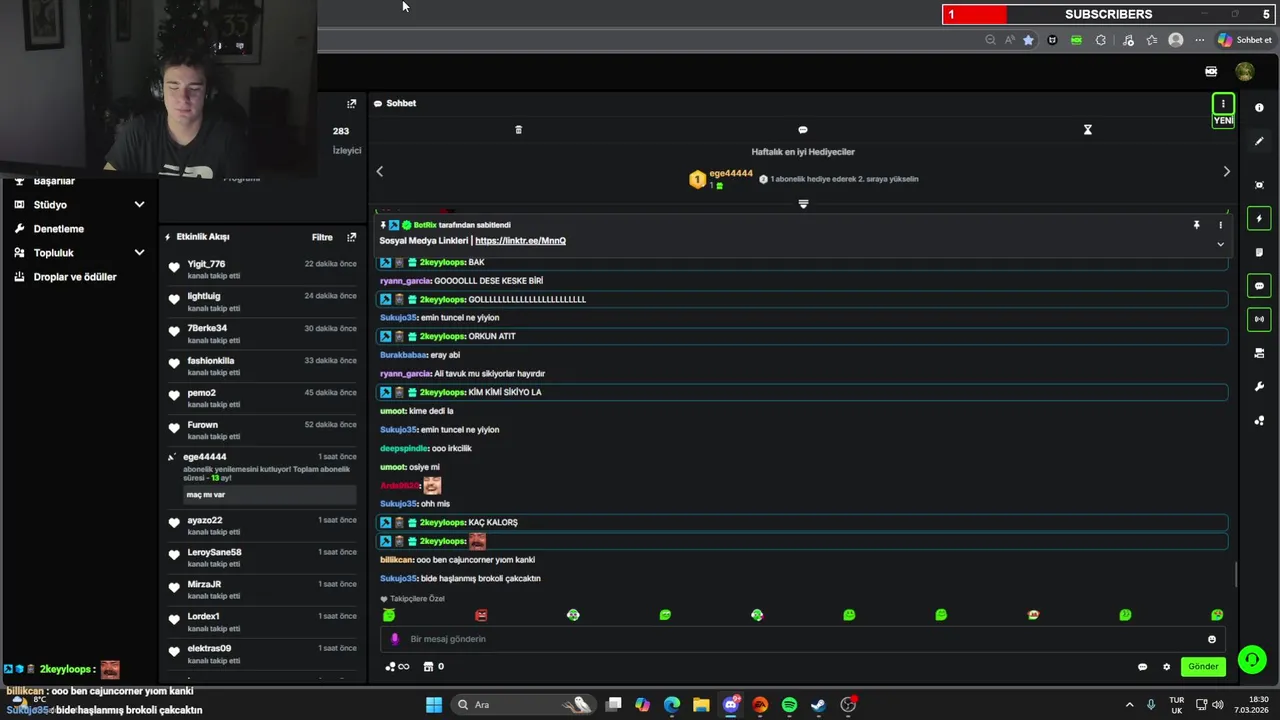1280x720 pixels.
Task: Collapse the weekly top gifters banner
Action: (x=803, y=204)
